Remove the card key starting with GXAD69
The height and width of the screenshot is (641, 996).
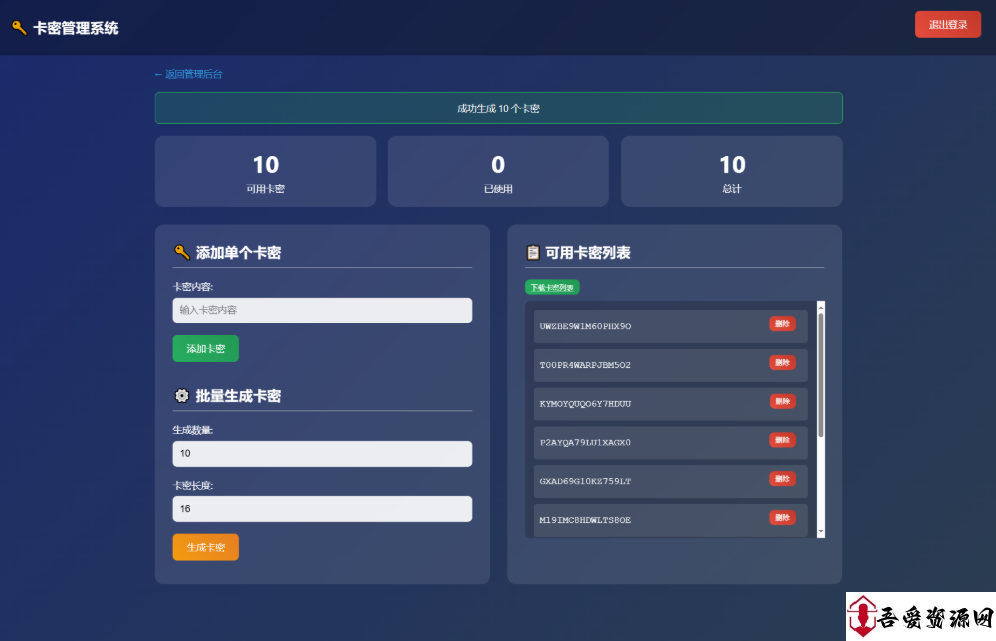(x=782, y=479)
